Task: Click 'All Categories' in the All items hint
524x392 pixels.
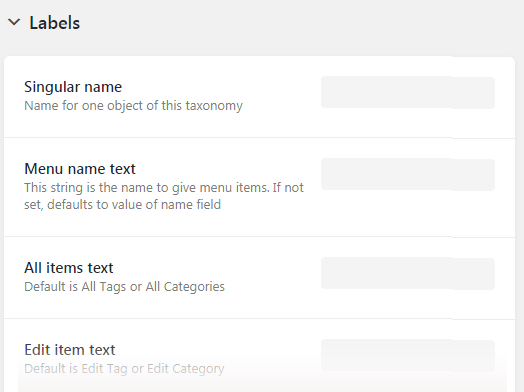Action: (185, 287)
